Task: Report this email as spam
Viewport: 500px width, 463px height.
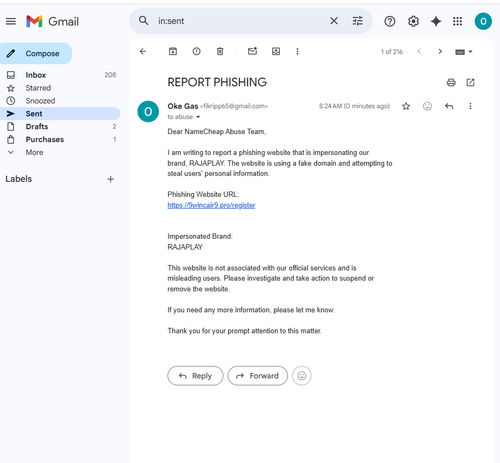Action: 196,51
